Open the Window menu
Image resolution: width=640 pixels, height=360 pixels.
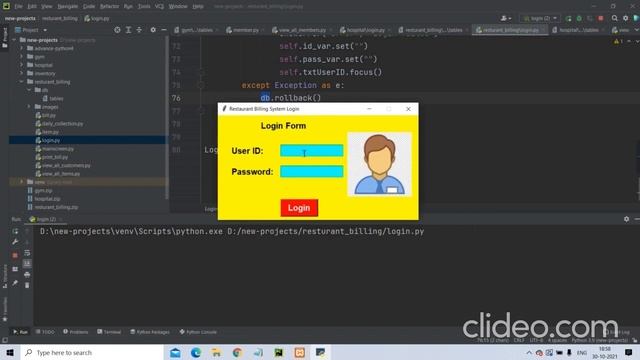178,7
